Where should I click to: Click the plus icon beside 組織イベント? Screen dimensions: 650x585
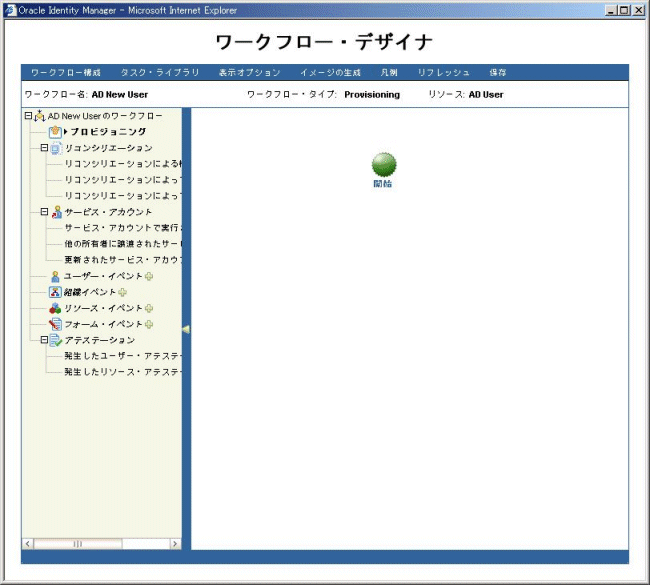[x=122, y=292]
